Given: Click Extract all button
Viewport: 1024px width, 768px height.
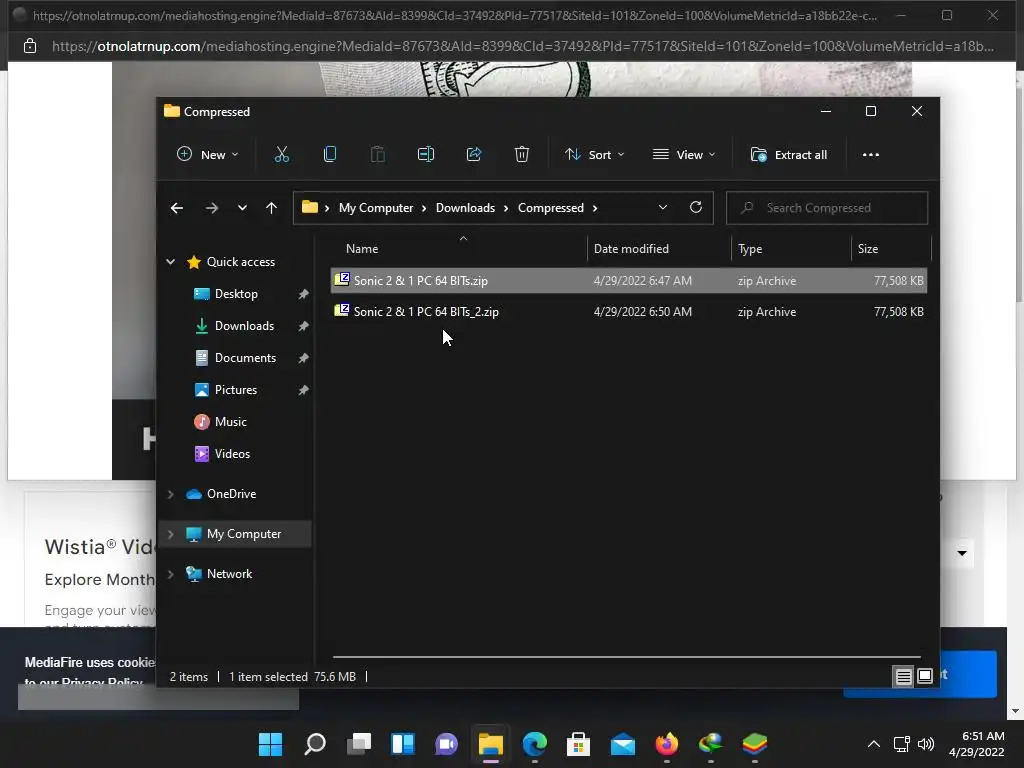Looking at the screenshot, I should pos(789,155).
